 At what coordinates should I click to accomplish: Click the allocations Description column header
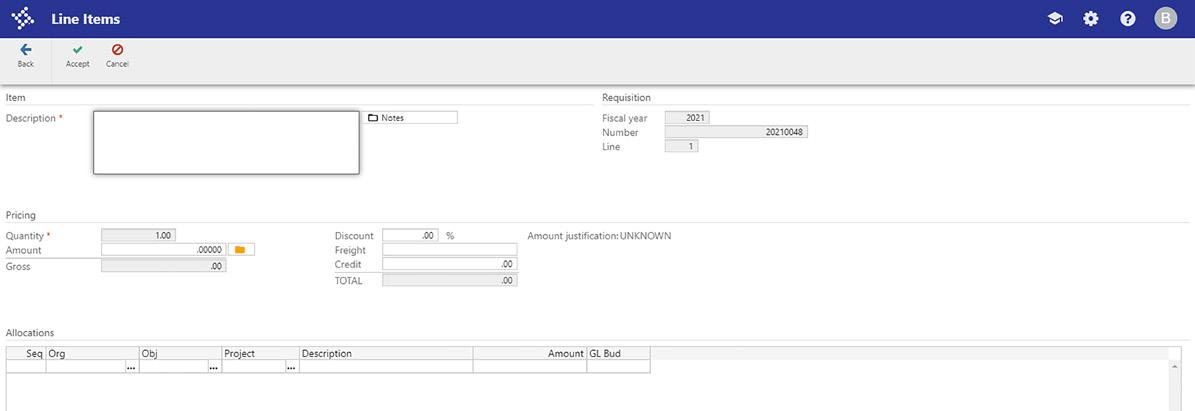pyautogui.click(x=386, y=354)
